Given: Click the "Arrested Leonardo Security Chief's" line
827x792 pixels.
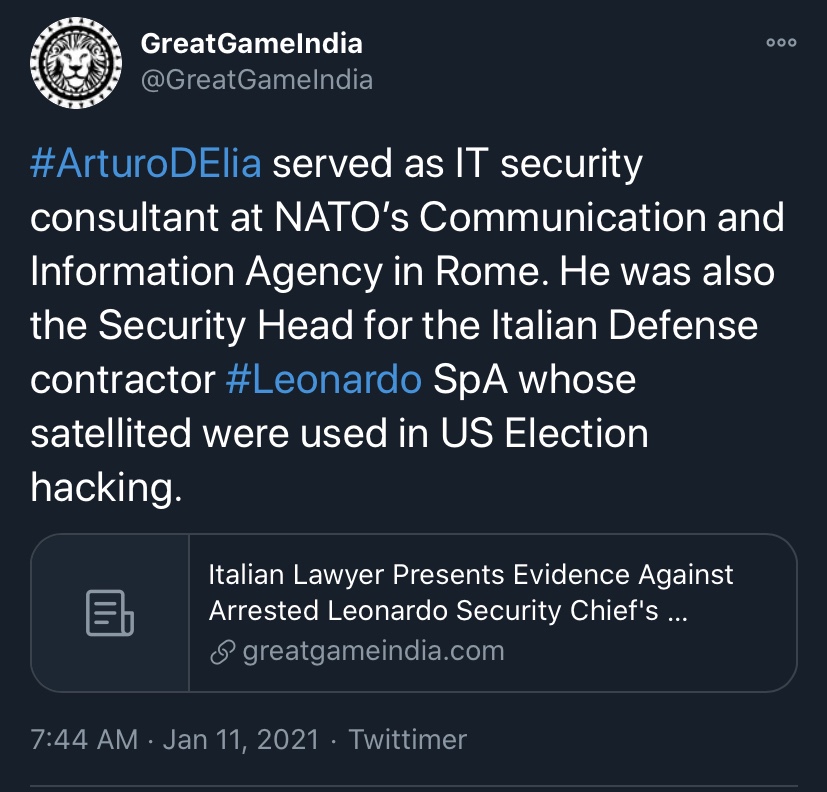Looking at the screenshot, I should click(x=434, y=611).
